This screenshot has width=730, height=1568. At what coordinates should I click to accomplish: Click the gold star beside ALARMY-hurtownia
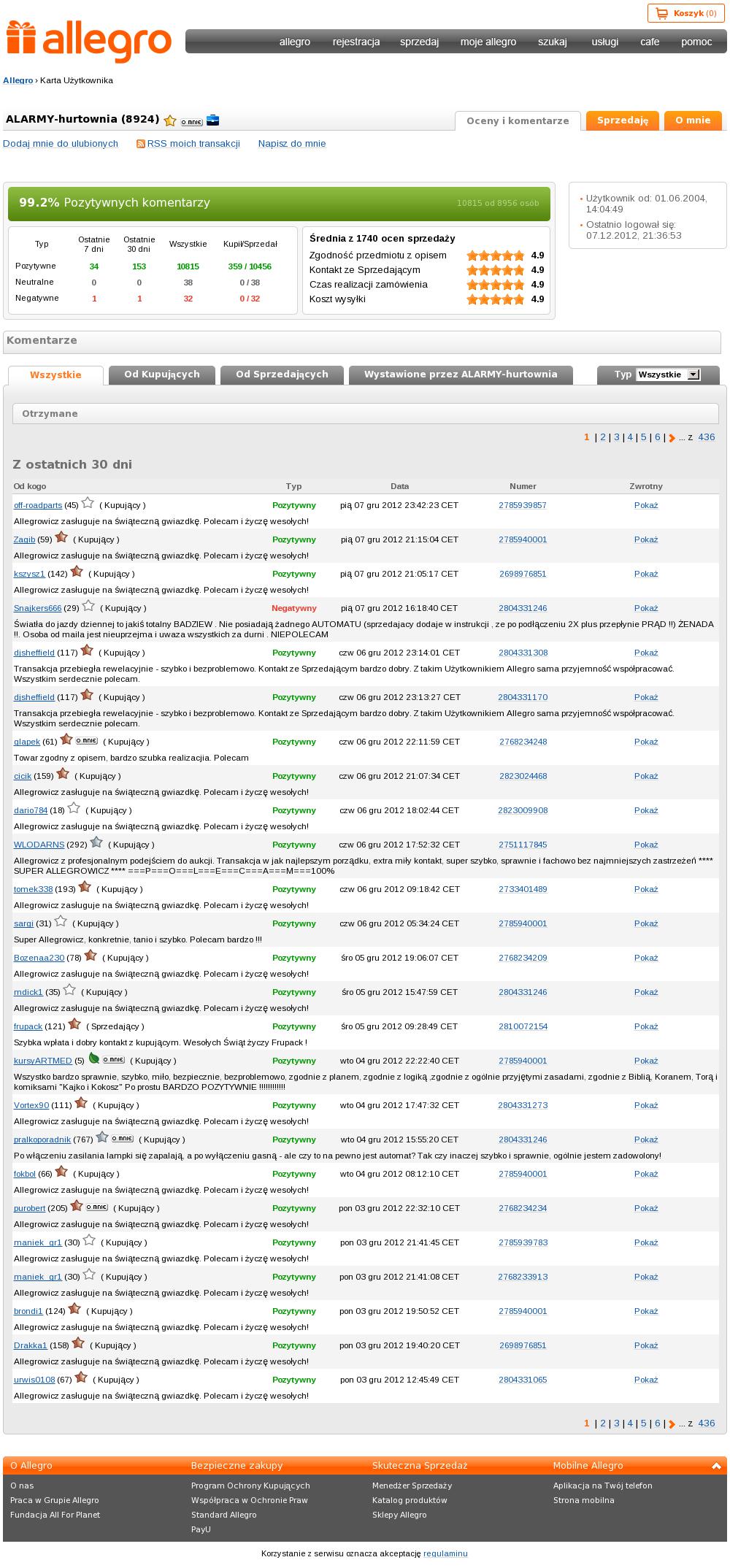point(170,120)
